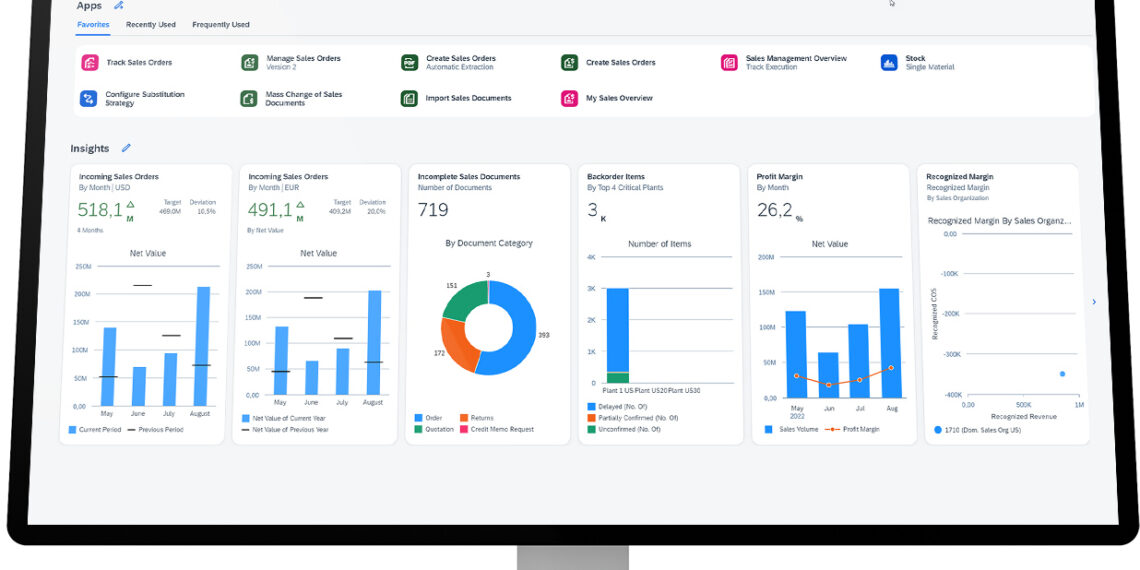Open Manage Sales Orders Version 2 icon
Viewport: 1140px width, 570px height.
click(249, 63)
